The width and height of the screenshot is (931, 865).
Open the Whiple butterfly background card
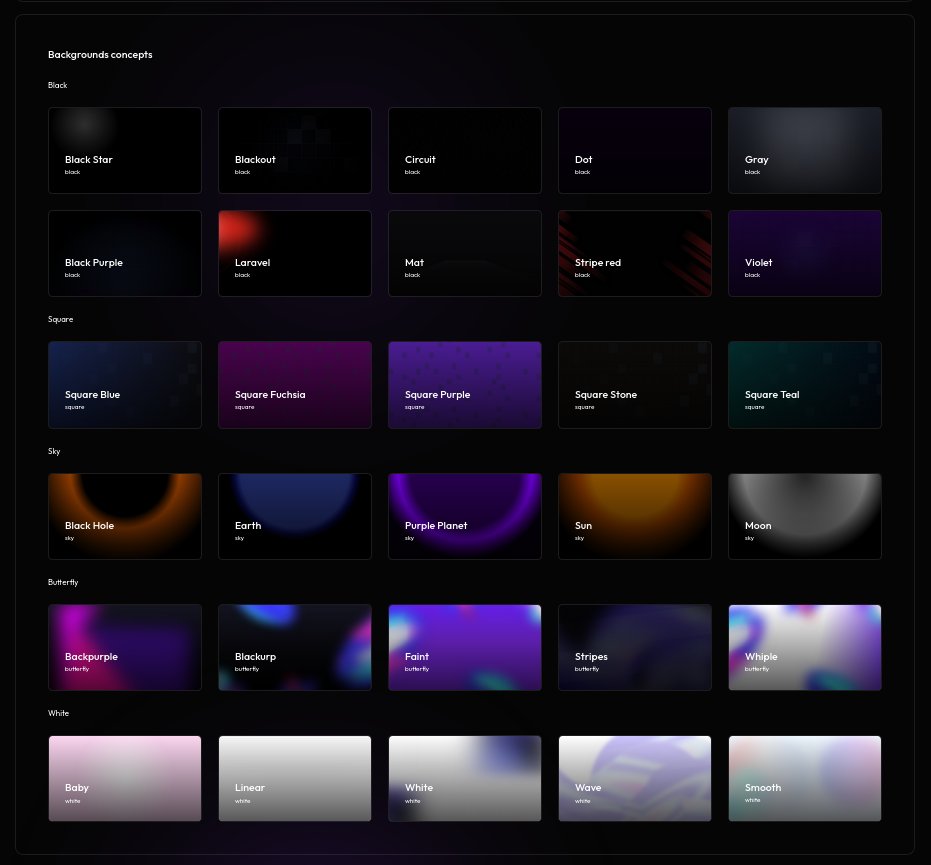805,647
